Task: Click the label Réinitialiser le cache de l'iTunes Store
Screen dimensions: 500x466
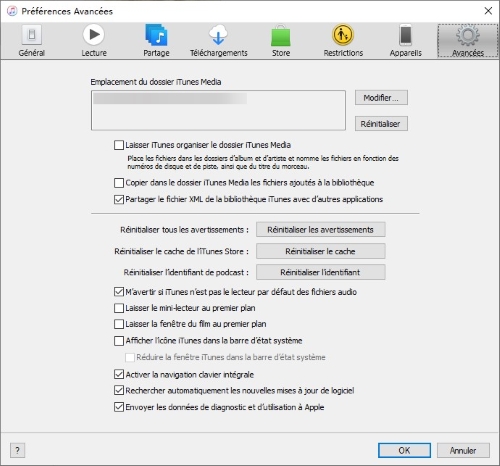Action: [x=181, y=251]
